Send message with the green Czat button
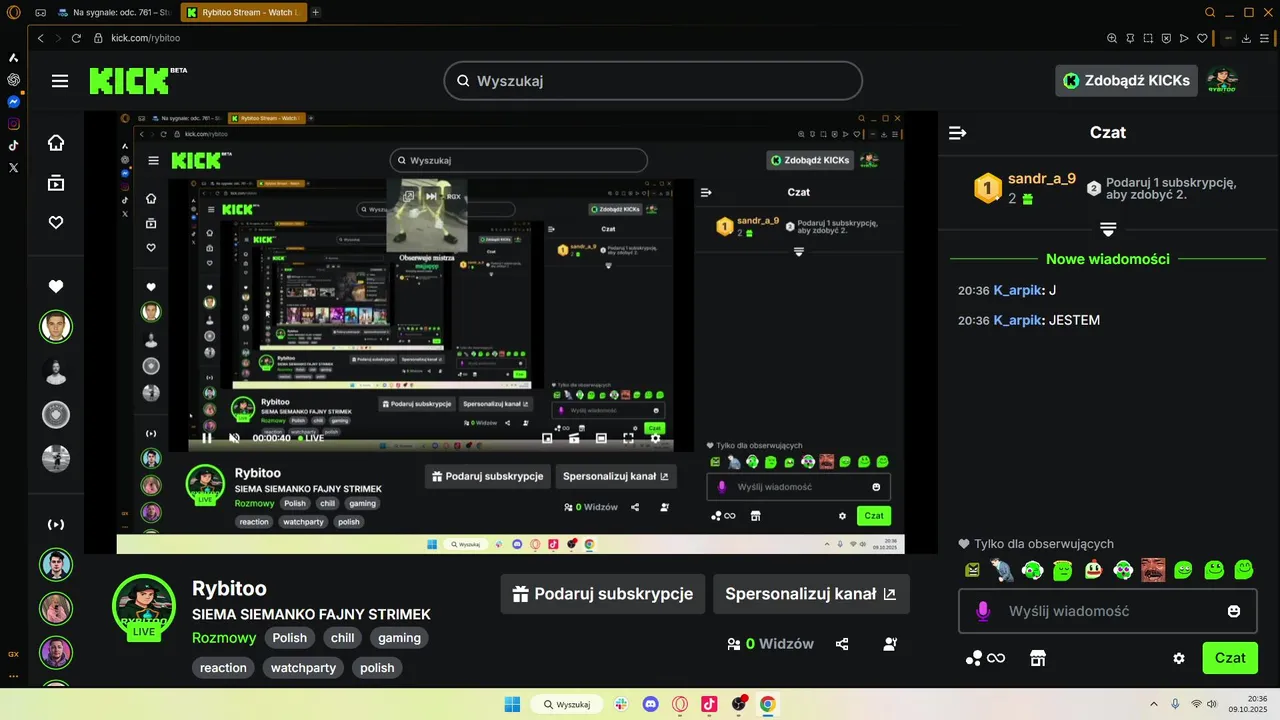 tap(1230, 658)
